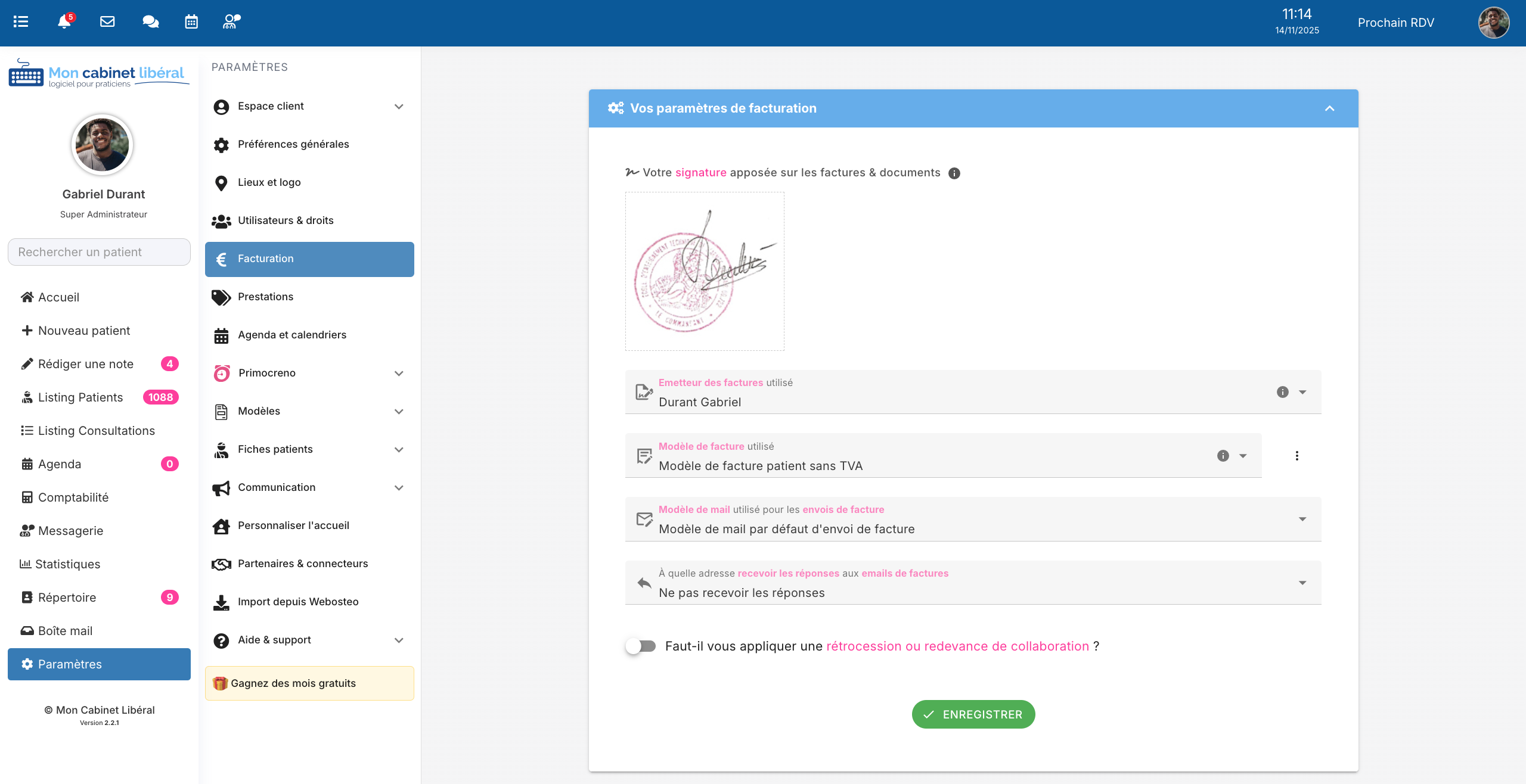Open the notifications bell icon
1526x784 pixels.
(x=64, y=22)
